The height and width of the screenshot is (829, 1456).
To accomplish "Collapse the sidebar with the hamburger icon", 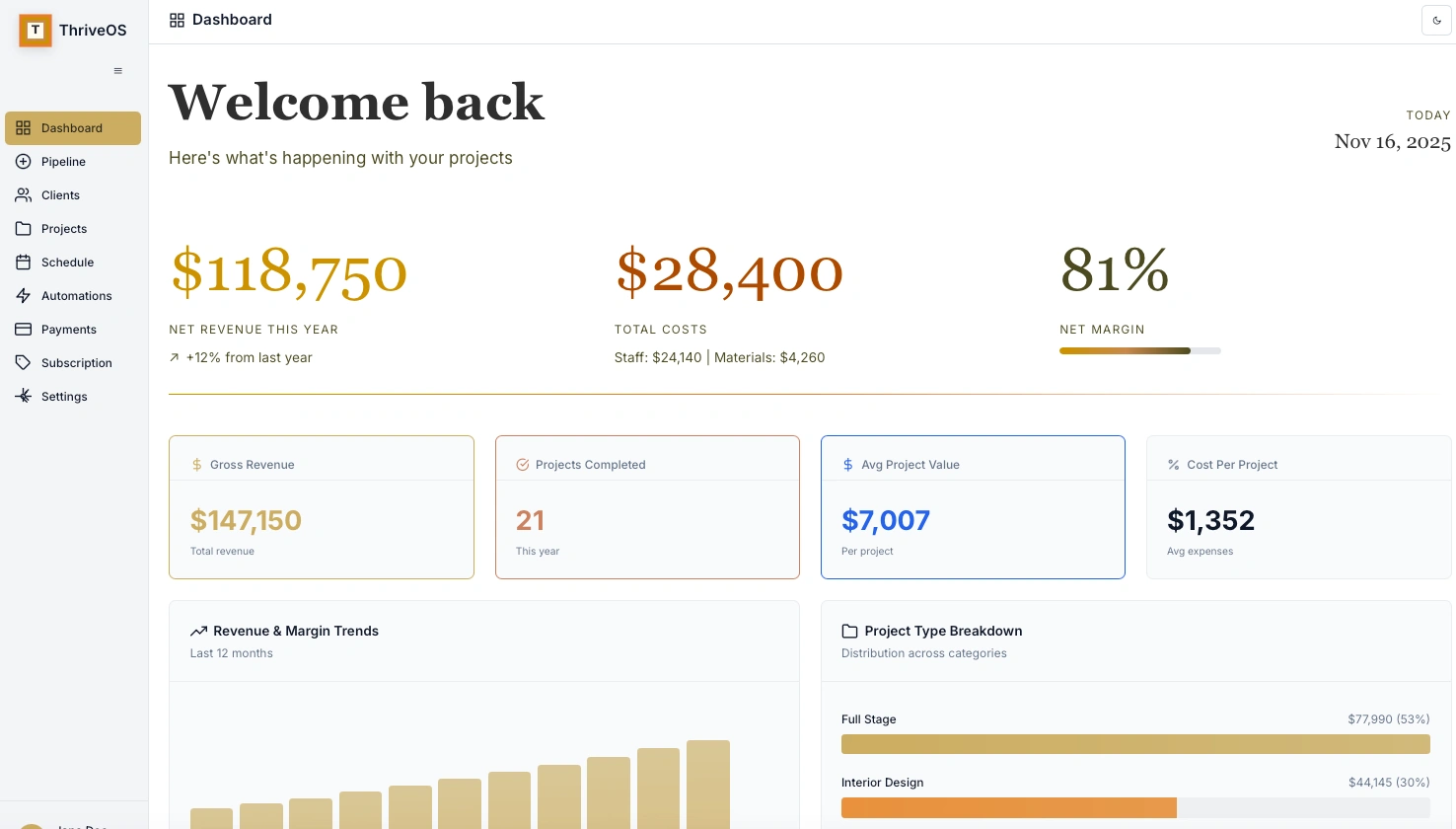I will [x=118, y=71].
